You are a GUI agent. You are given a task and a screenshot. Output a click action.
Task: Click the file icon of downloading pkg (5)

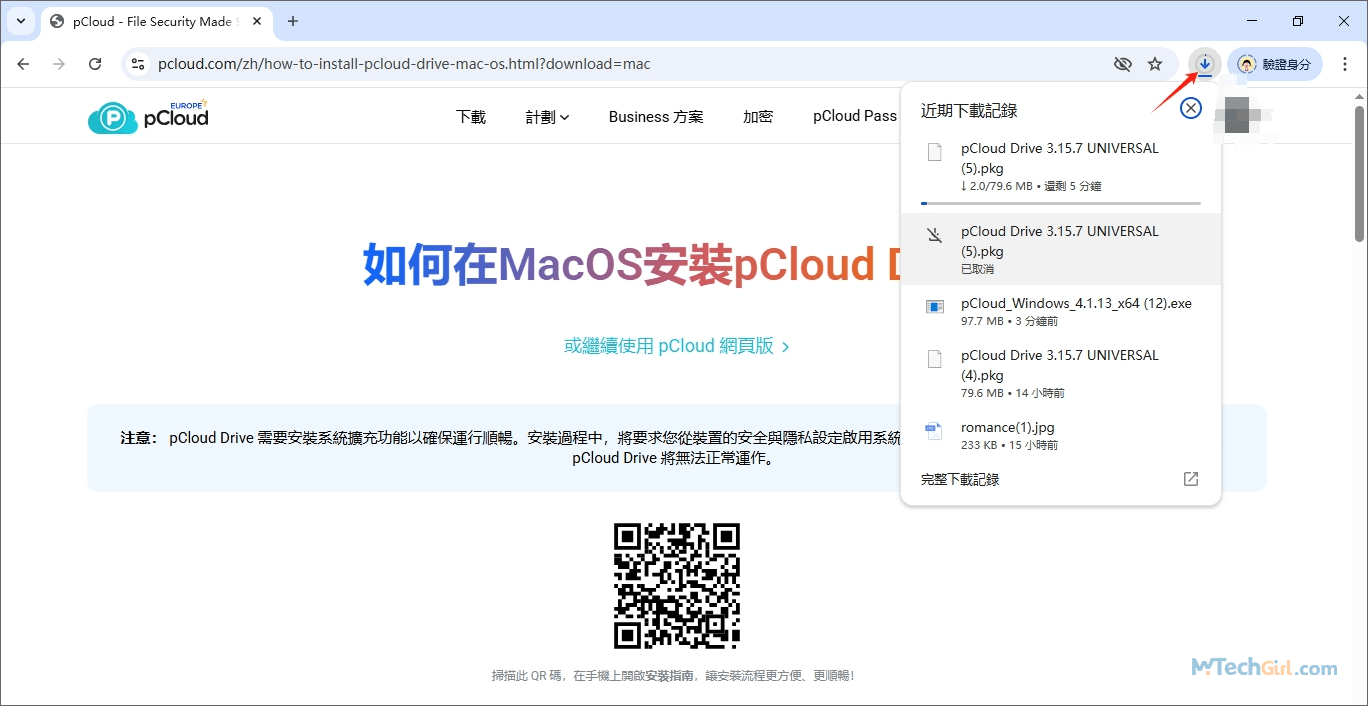[935, 152]
